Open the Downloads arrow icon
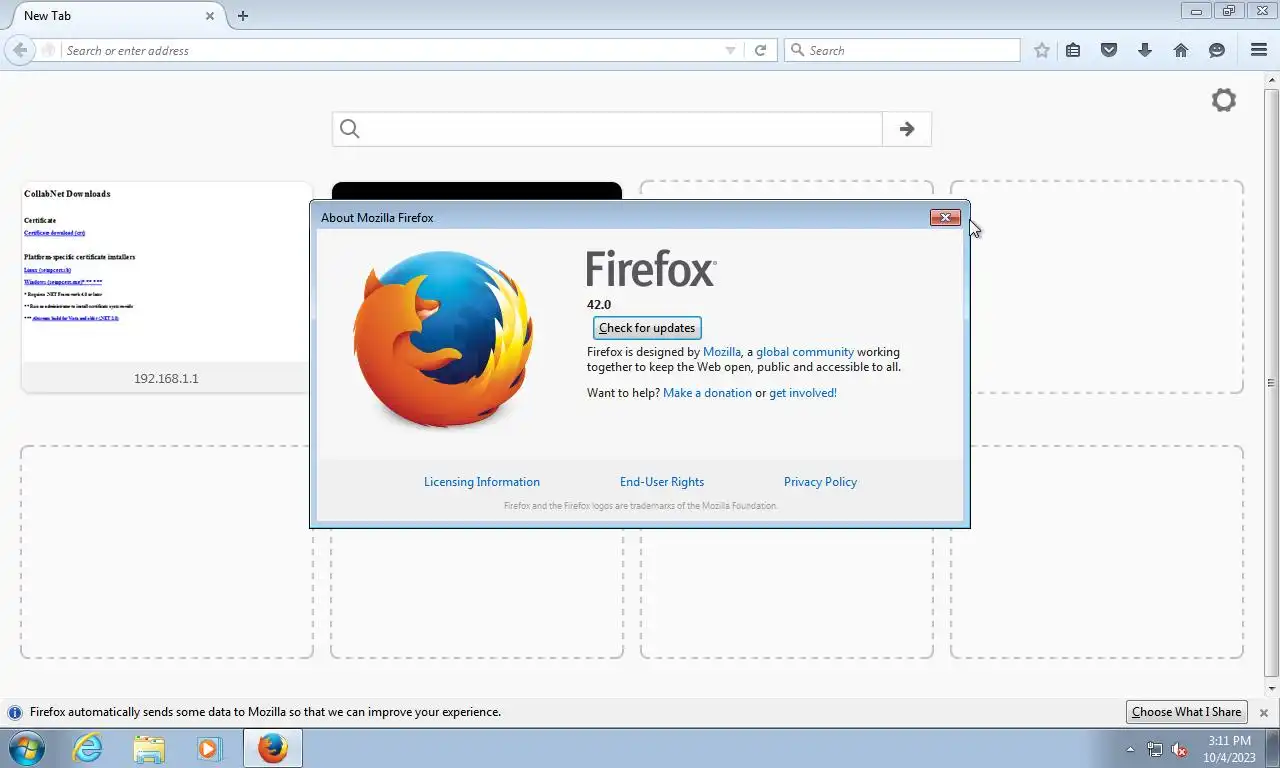The height and width of the screenshot is (768, 1280). [x=1145, y=50]
